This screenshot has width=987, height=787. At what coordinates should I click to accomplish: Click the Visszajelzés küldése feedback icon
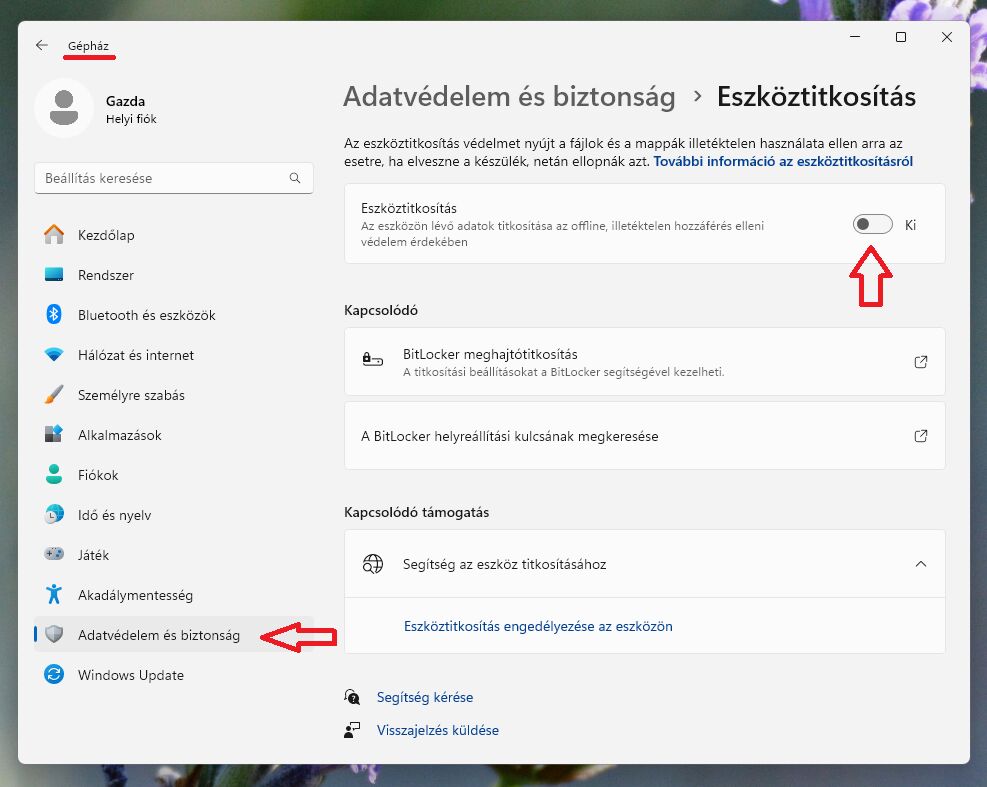click(352, 730)
